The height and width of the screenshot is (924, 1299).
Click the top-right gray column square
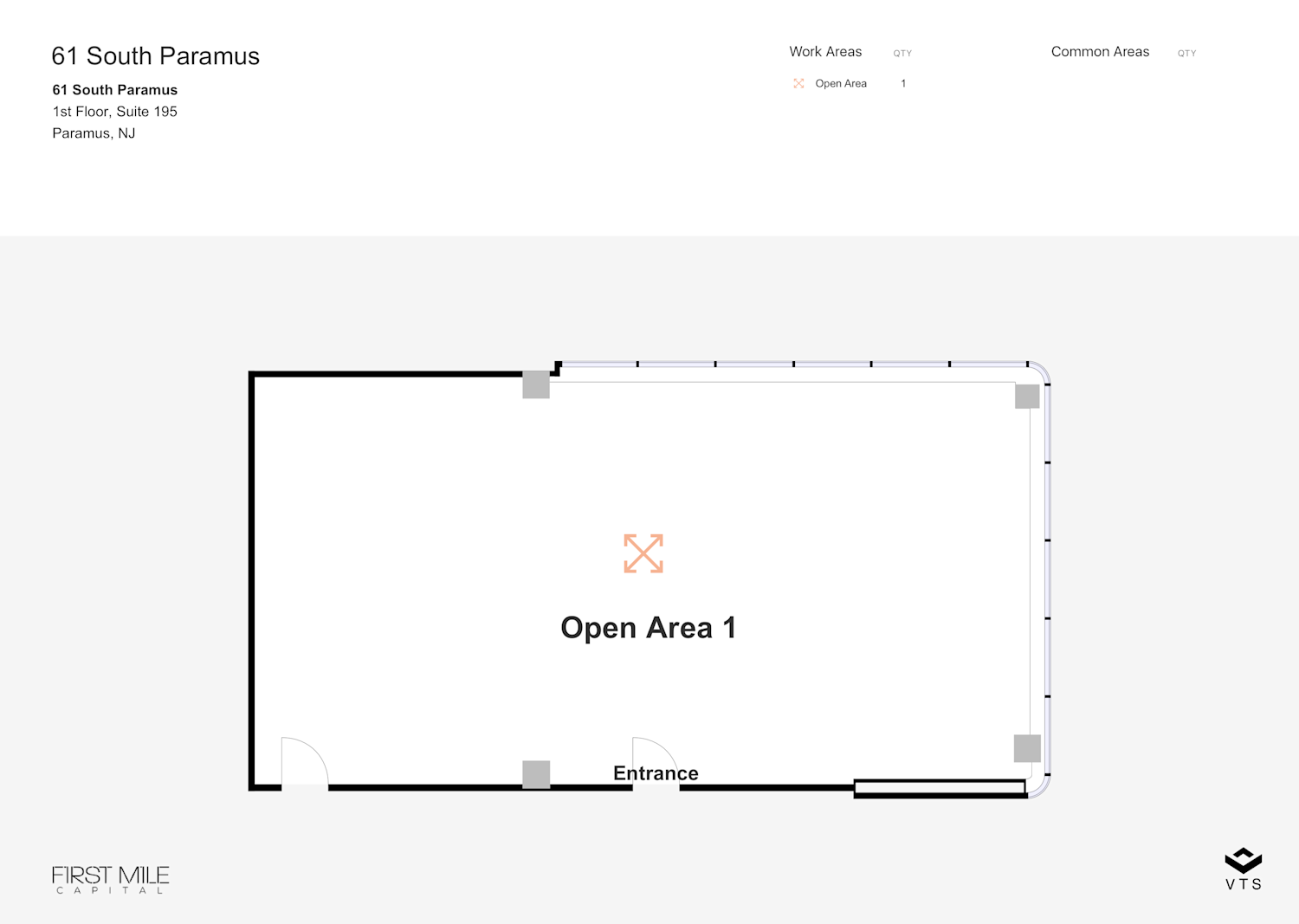click(x=1027, y=397)
